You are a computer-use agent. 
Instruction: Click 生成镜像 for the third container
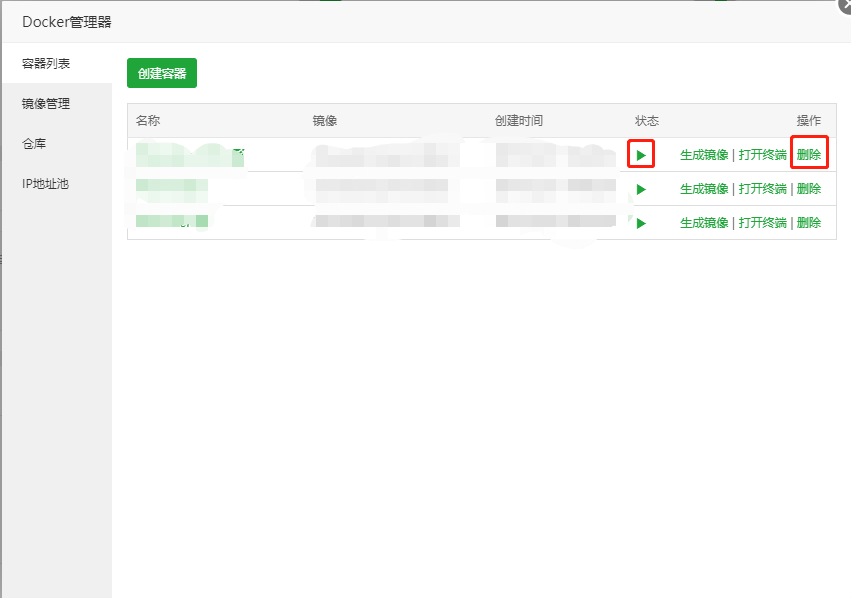tap(704, 223)
